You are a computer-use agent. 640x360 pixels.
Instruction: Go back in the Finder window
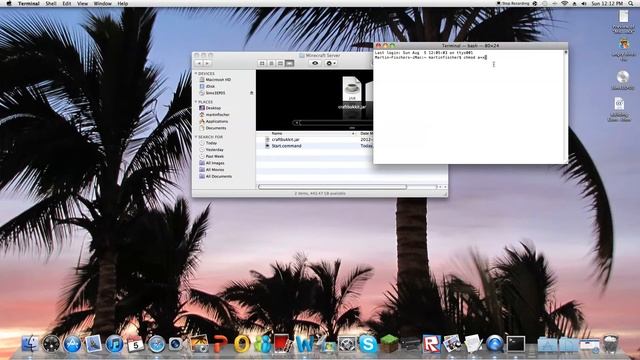pyautogui.click(x=199, y=63)
